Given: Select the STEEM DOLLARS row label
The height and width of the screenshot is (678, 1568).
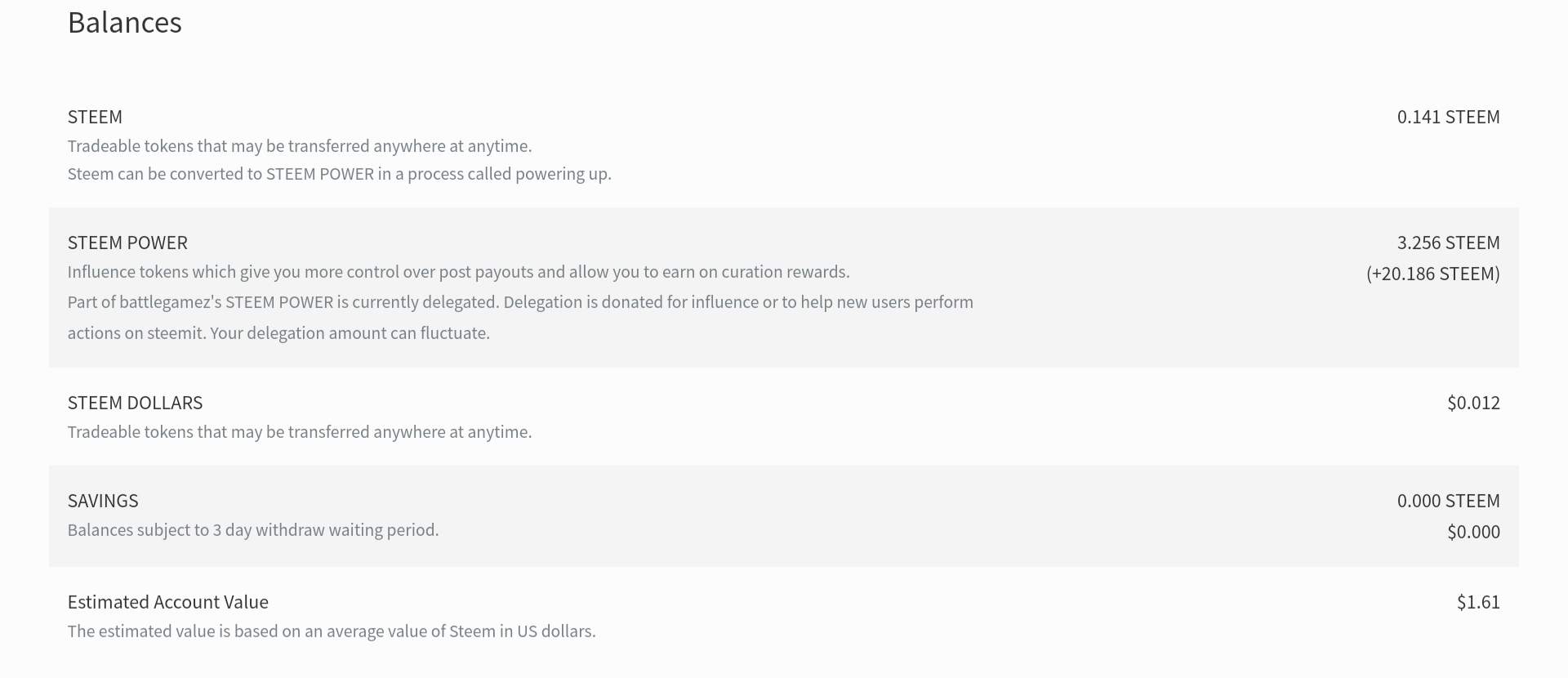Looking at the screenshot, I should 135,403.
